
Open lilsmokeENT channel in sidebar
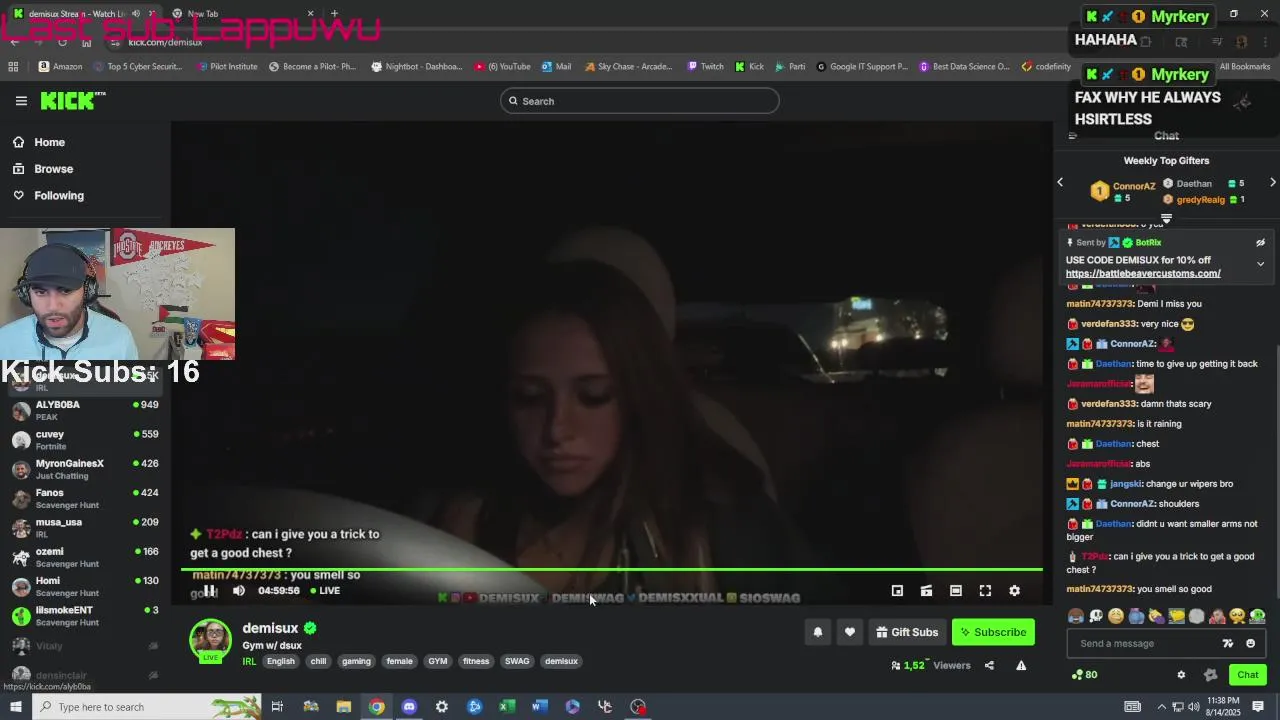(85, 616)
